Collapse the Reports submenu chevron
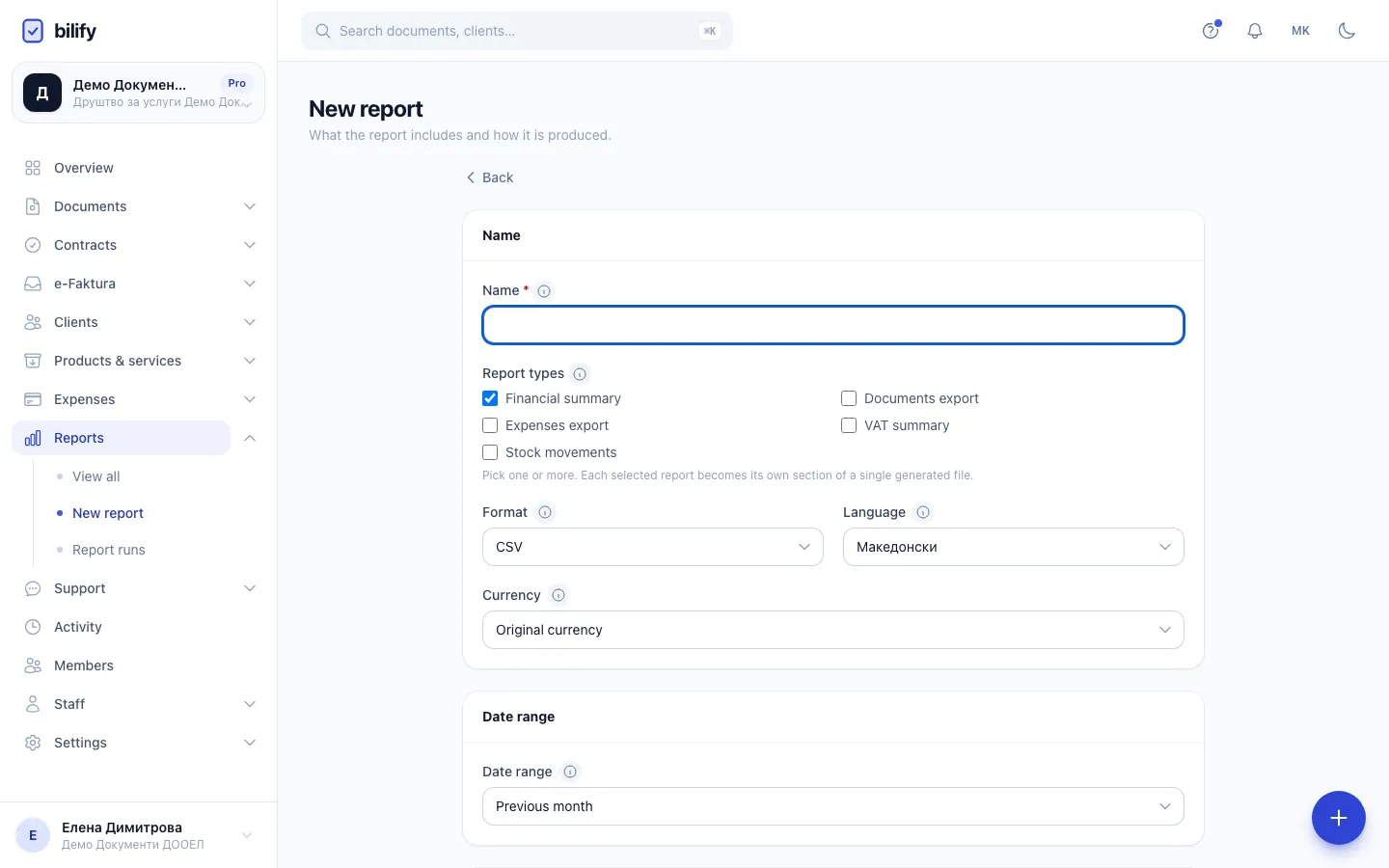This screenshot has height=868, width=1389. (250, 438)
